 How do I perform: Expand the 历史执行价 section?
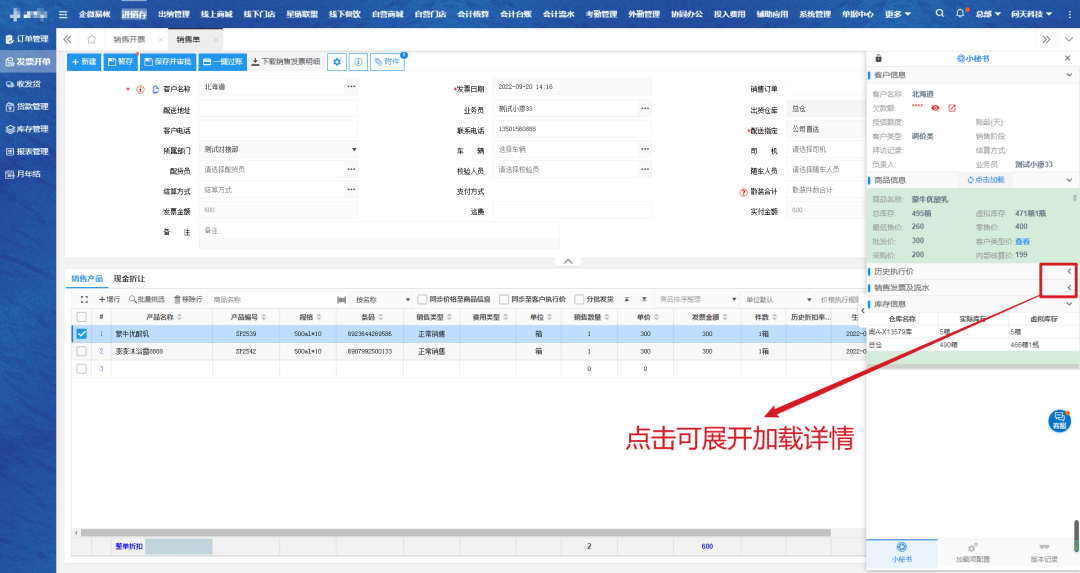pos(1069,271)
